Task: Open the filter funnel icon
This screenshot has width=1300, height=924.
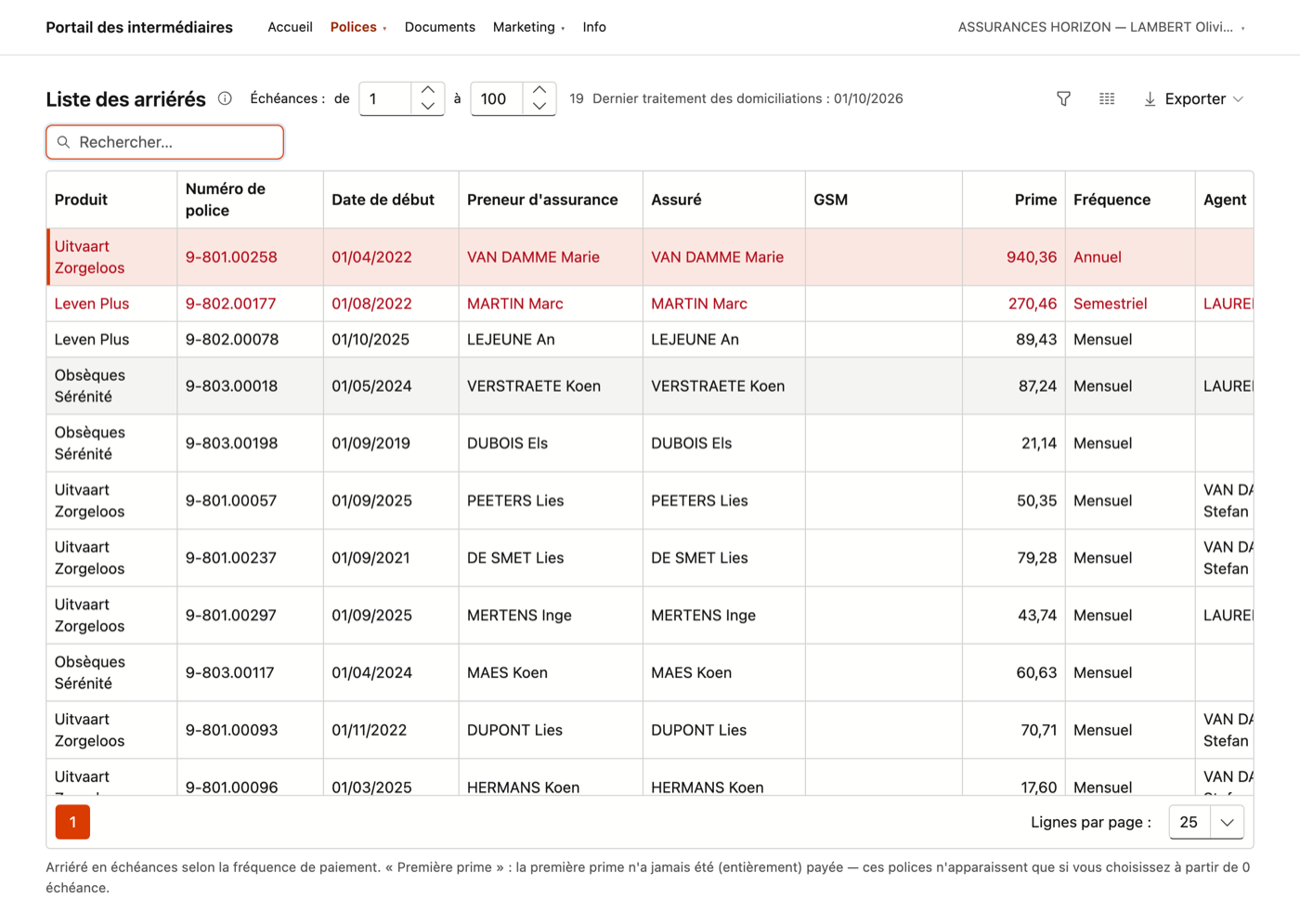Action: click(x=1063, y=98)
